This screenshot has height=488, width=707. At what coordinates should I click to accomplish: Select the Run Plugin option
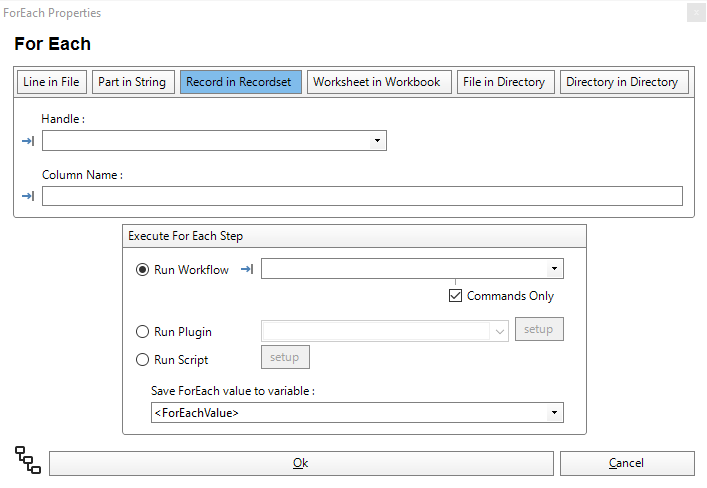click(143, 332)
